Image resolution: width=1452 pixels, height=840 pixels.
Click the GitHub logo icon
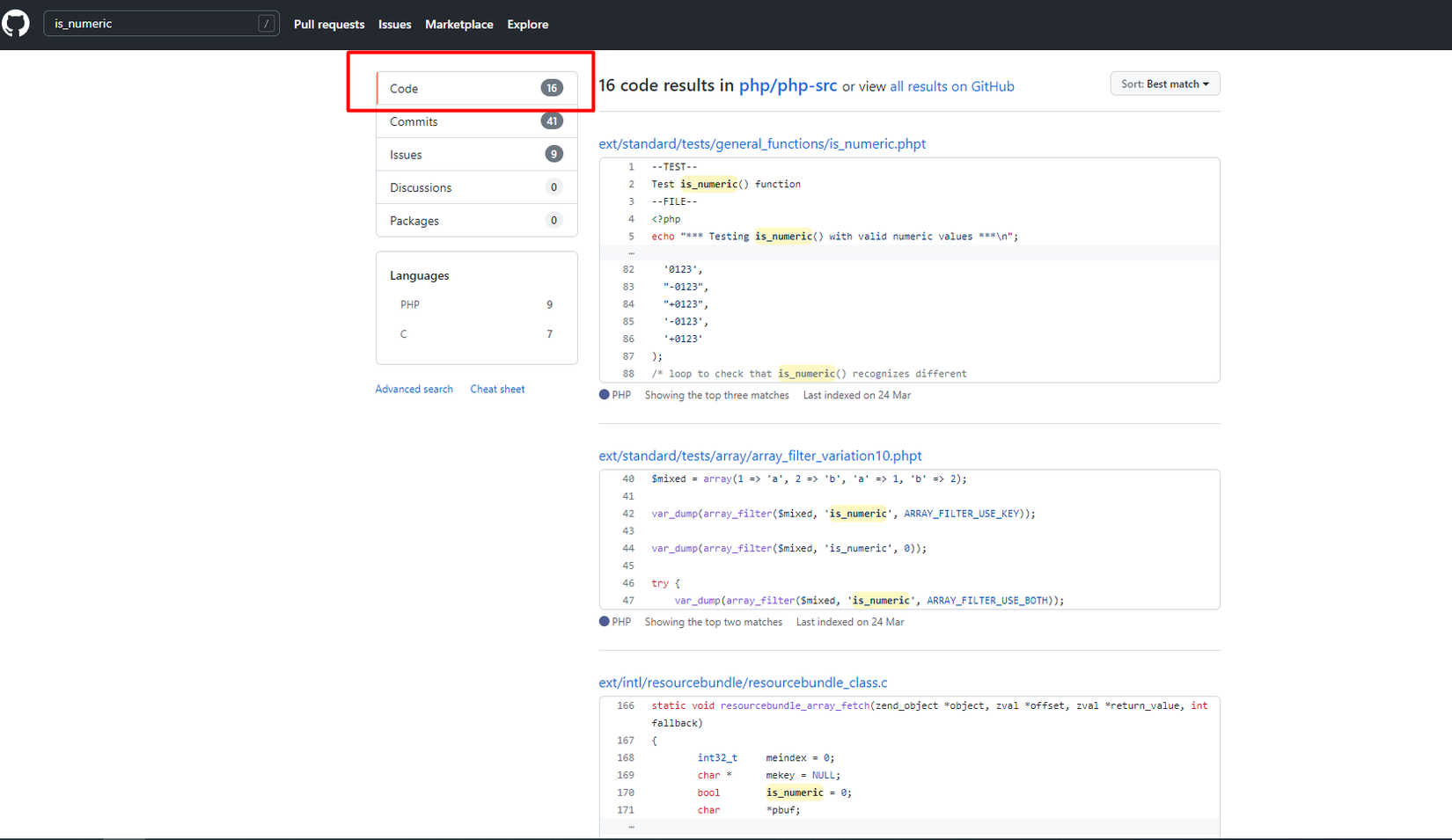coord(16,24)
